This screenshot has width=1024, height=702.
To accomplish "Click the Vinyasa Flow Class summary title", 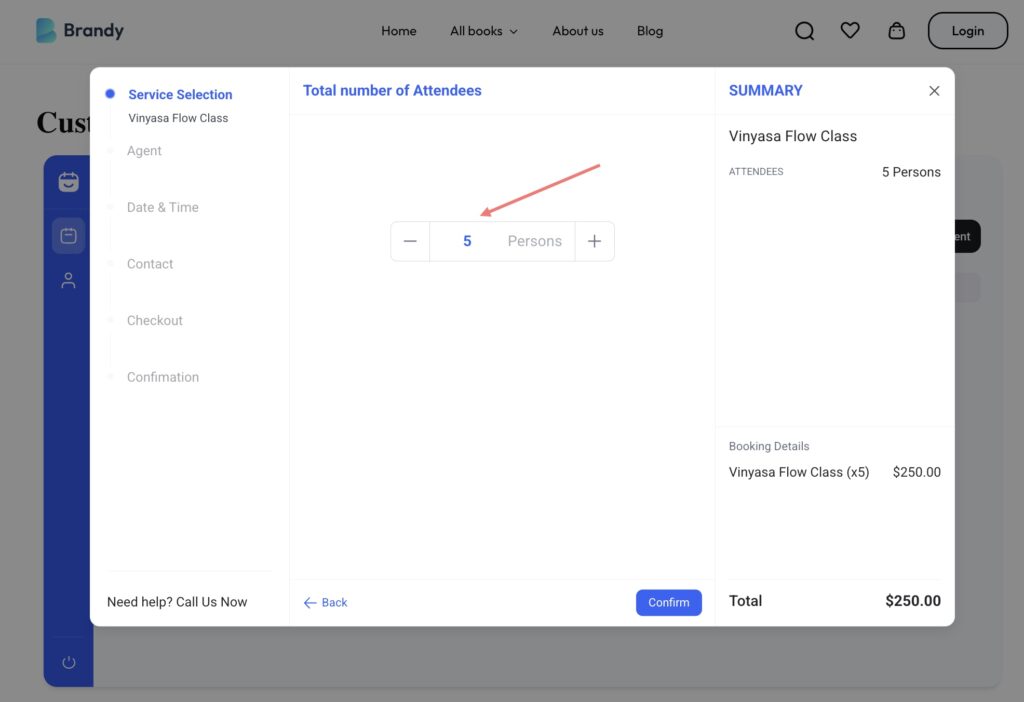I will pos(793,136).
